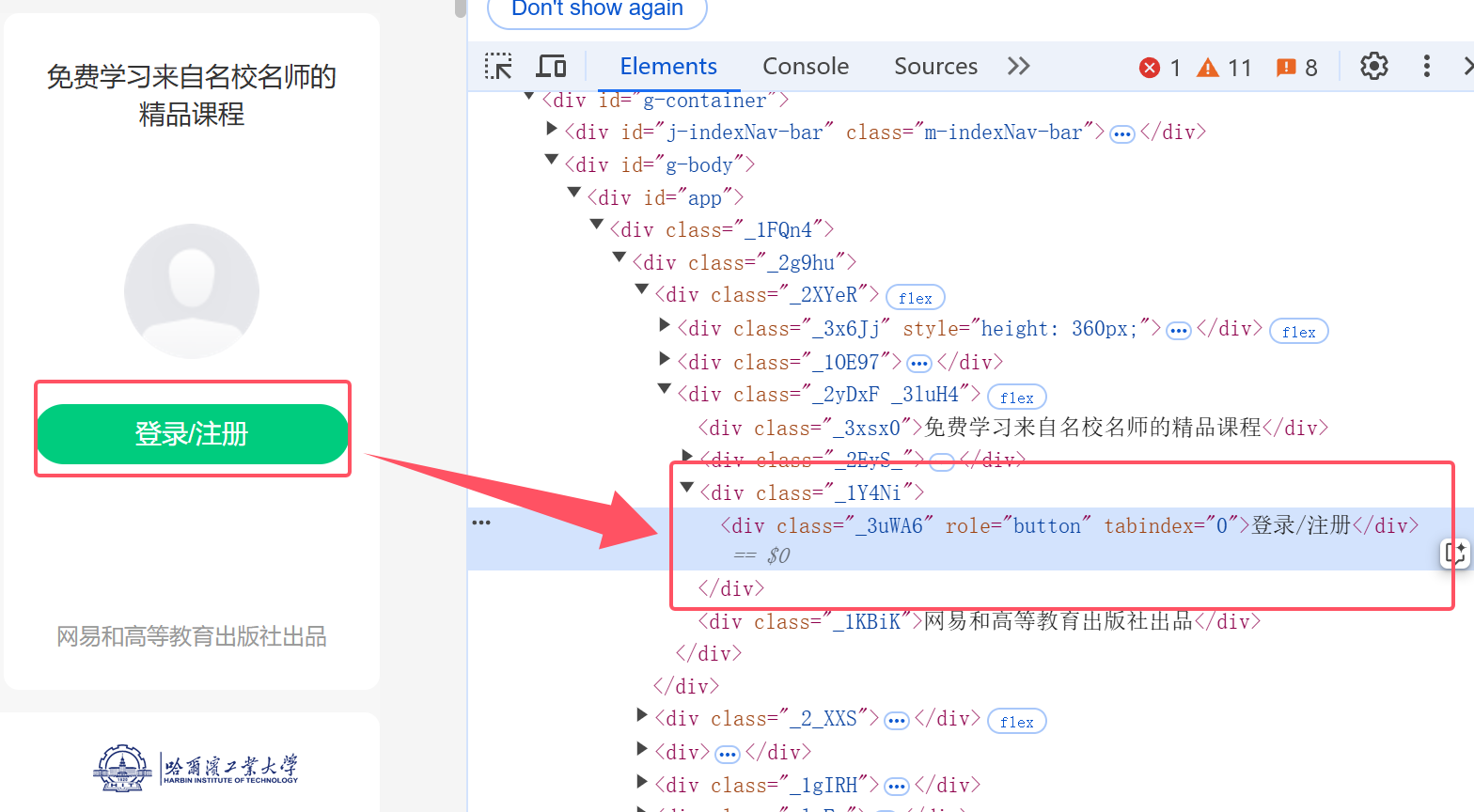Toggle flex badge on _2_XXS div
This screenshot has height=812, width=1474.
coord(1017,721)
